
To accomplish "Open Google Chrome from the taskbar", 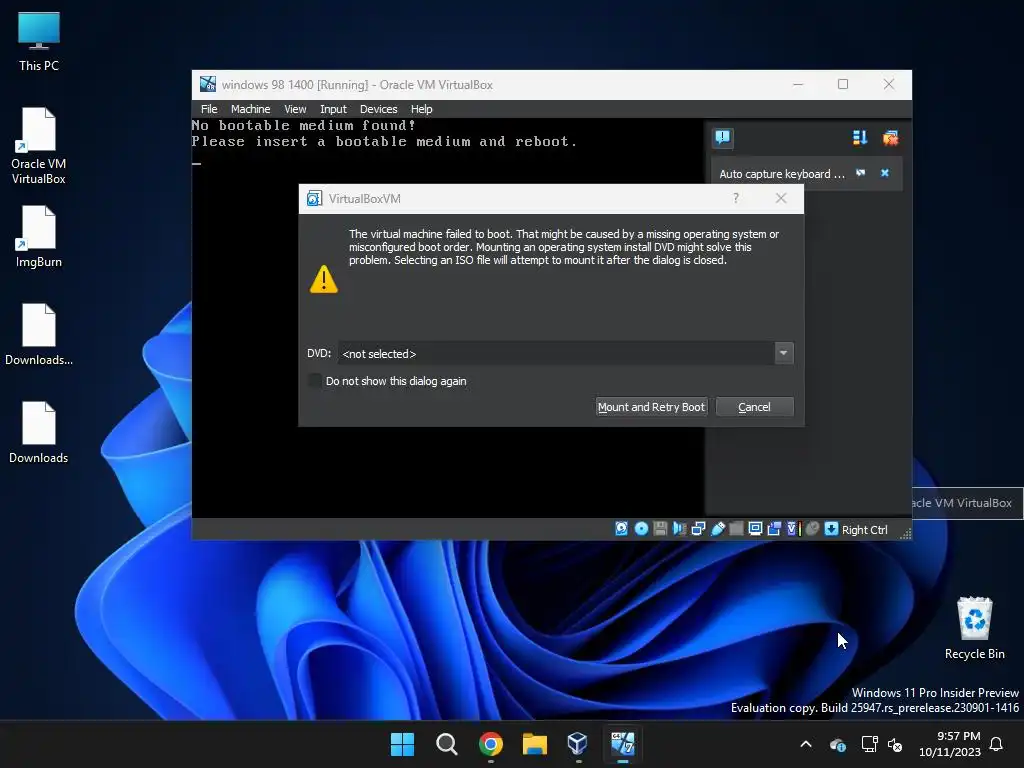I will click(x=490, y=744).
